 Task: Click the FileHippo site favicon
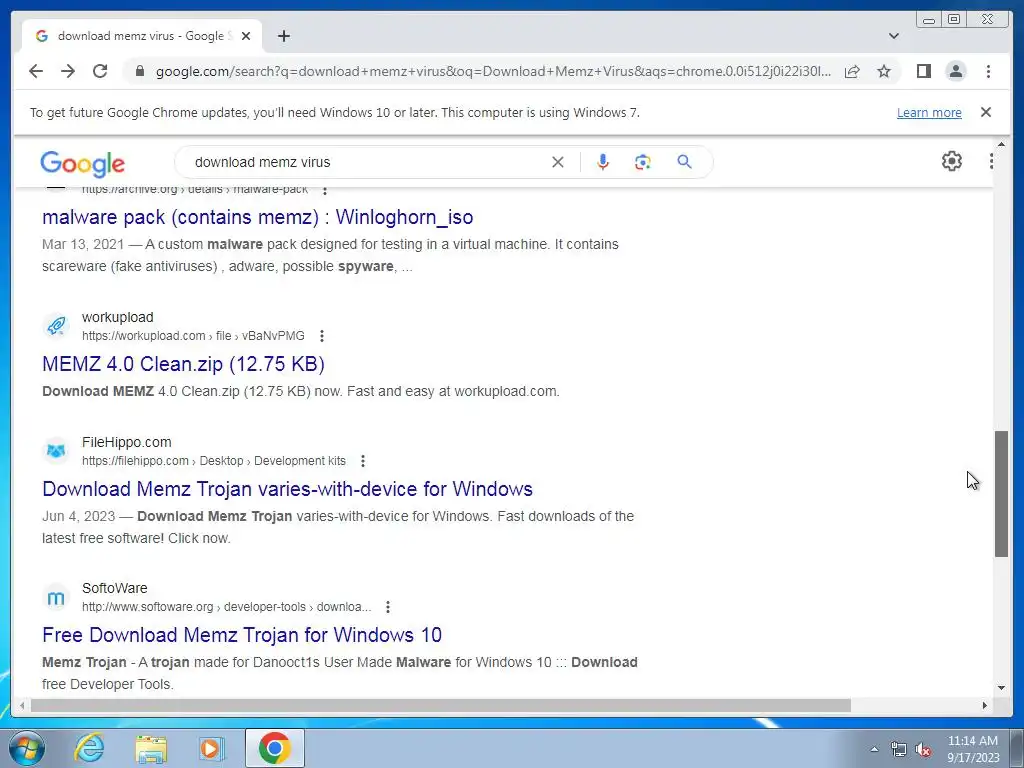pyautogui.click(x=56, y=451)
